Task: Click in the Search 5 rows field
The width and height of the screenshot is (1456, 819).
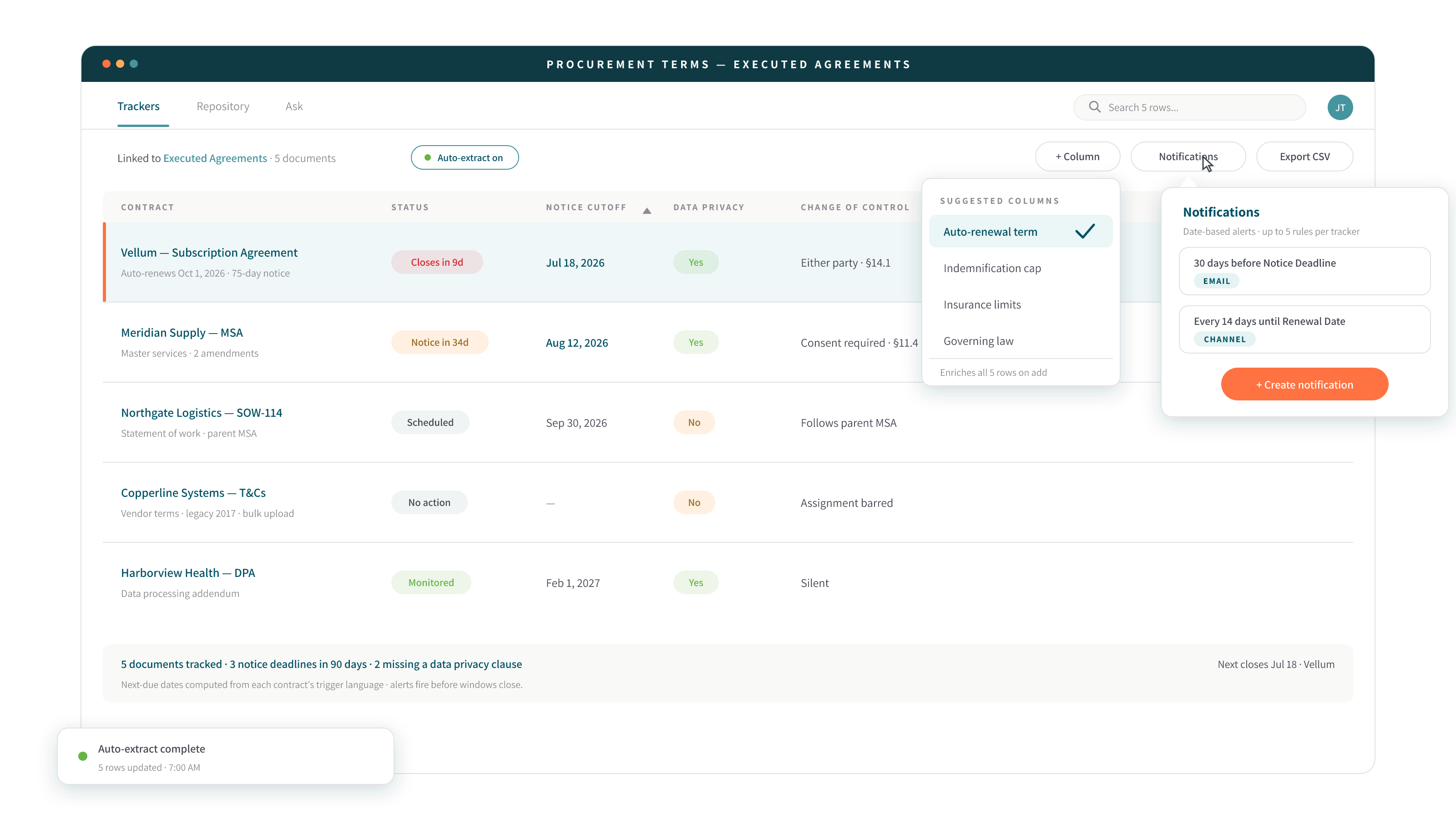Action: click(1189, 107)
